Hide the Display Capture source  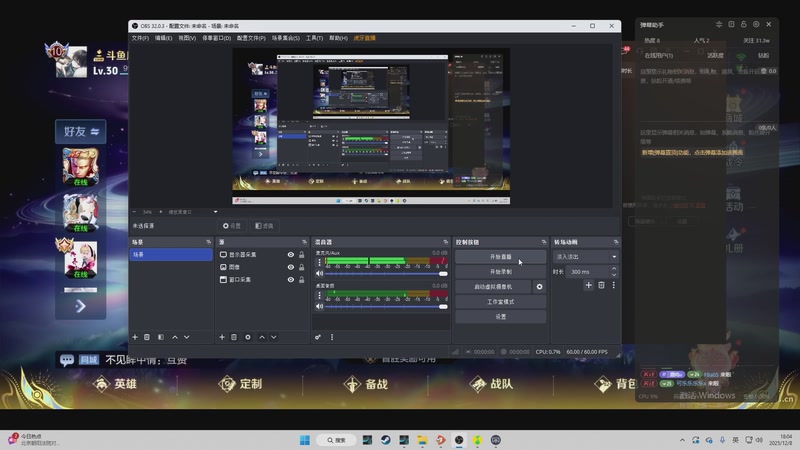click(291, 255)
